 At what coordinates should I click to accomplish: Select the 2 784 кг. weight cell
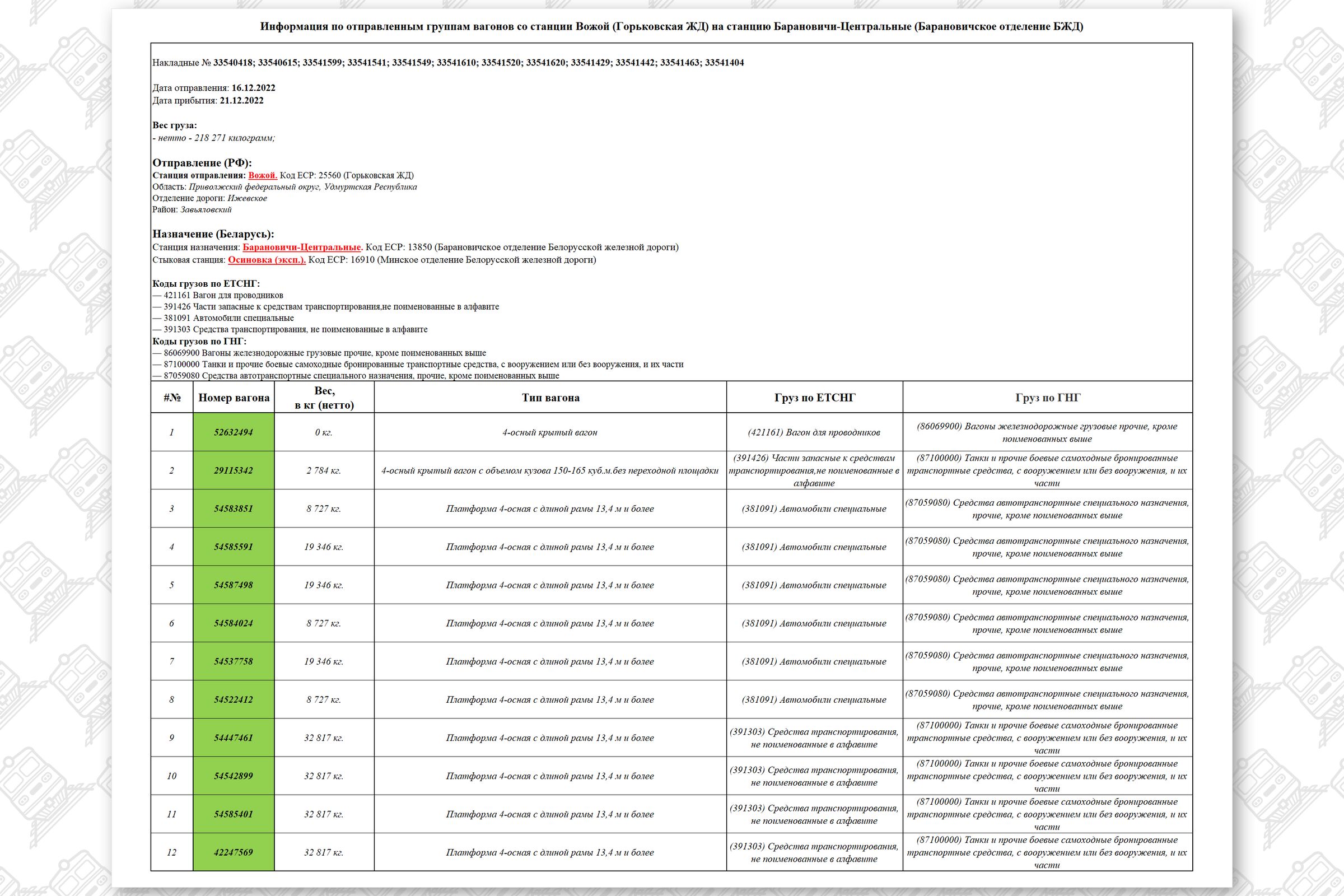(x=324, y=471)
